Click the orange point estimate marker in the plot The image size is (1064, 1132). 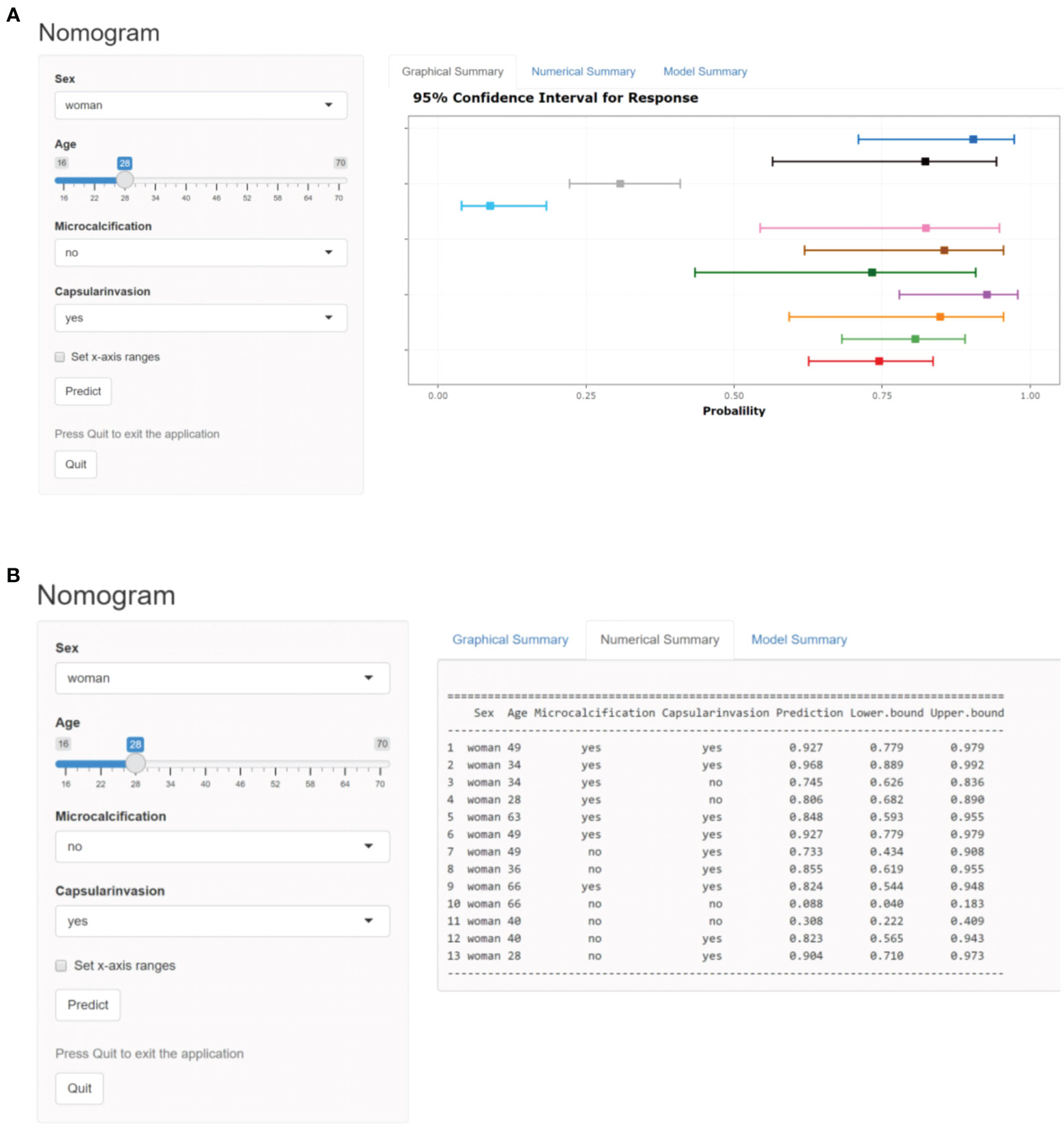pos(940,317)
